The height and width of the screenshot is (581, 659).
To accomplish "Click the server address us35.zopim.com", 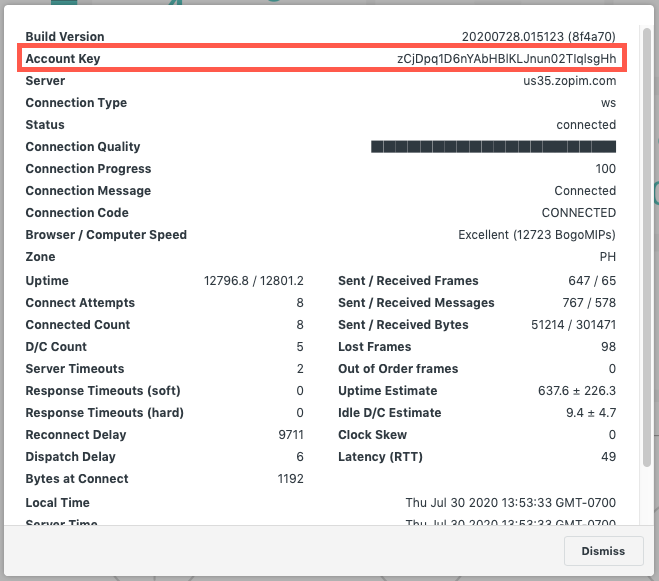I will [x=570, y=81].
